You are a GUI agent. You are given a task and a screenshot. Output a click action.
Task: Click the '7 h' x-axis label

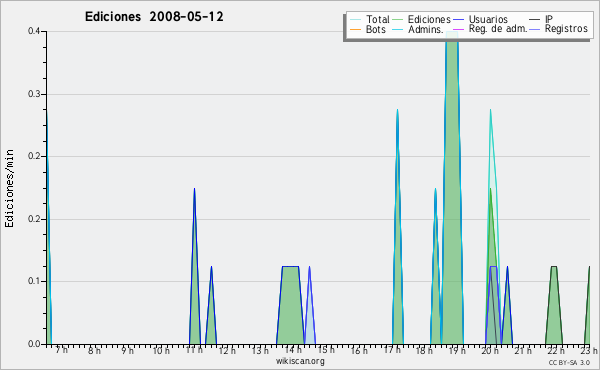pos(62,350)
